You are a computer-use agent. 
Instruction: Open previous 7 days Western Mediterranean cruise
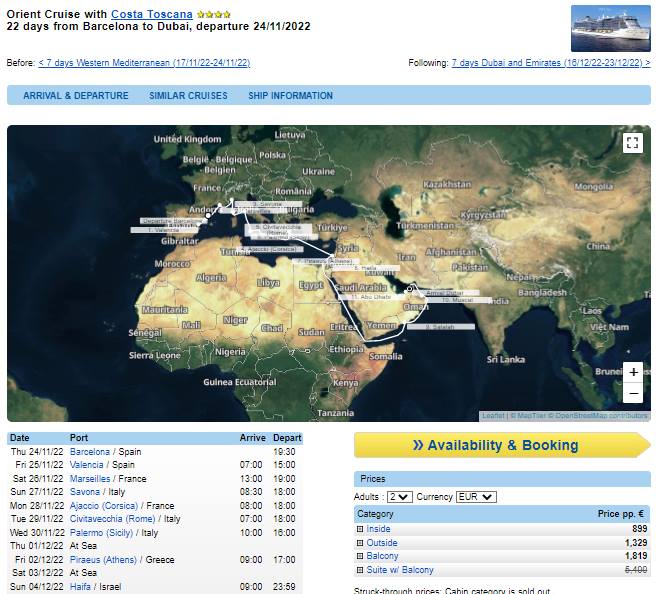pyautogui.click(x=144, y=63)
